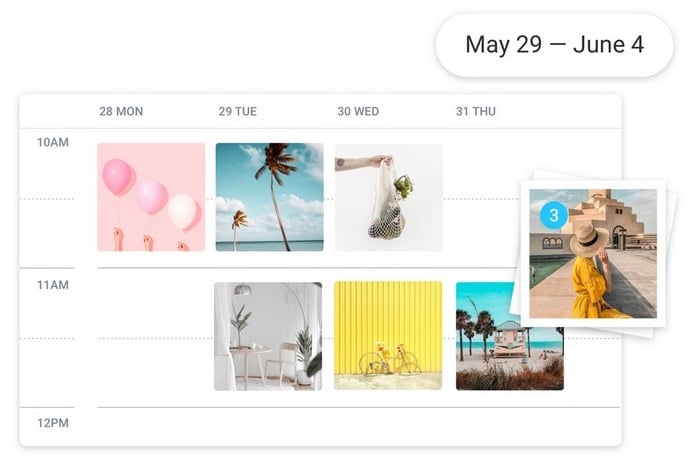Open the beach lifeguard hut post
700x464 pixels.
pos(509,336)
